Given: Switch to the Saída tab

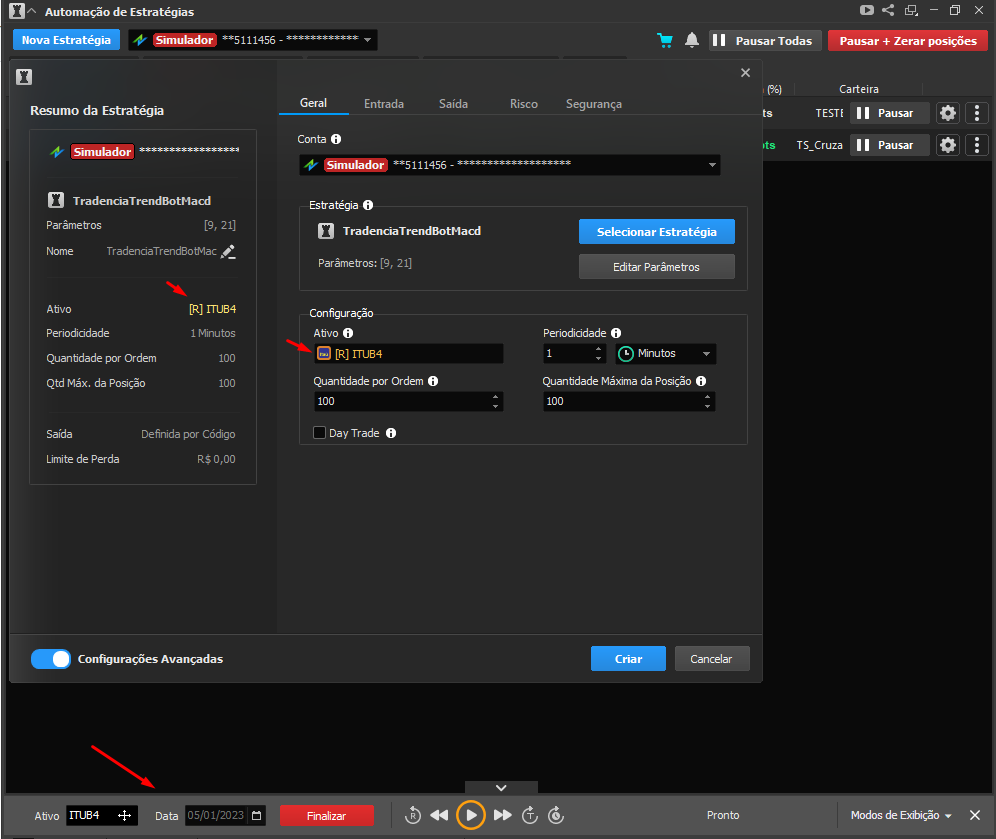Looking at the screenshot, I should pyautogui.click(x=454, y=104).
